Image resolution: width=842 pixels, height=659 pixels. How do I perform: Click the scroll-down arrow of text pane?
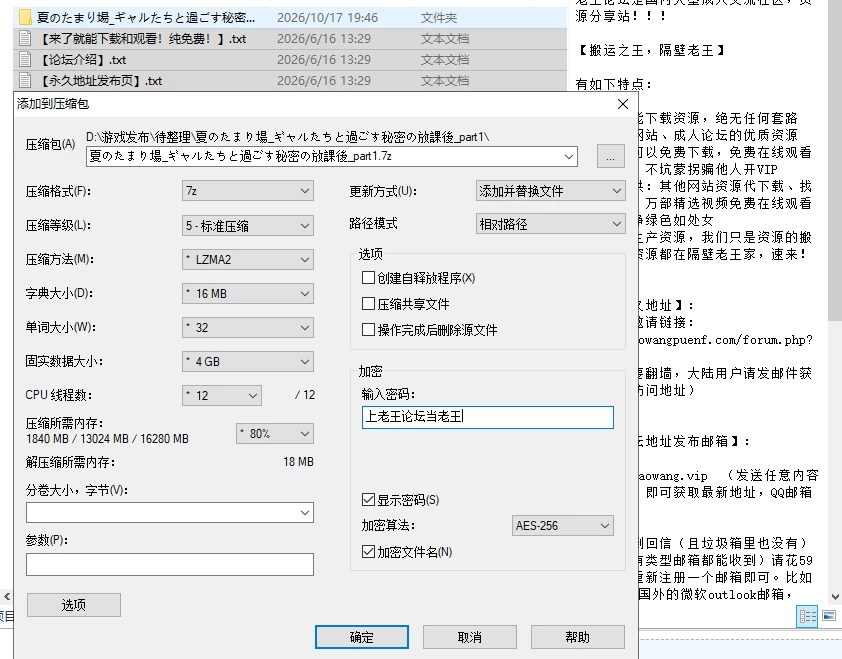tap(835, 597)
